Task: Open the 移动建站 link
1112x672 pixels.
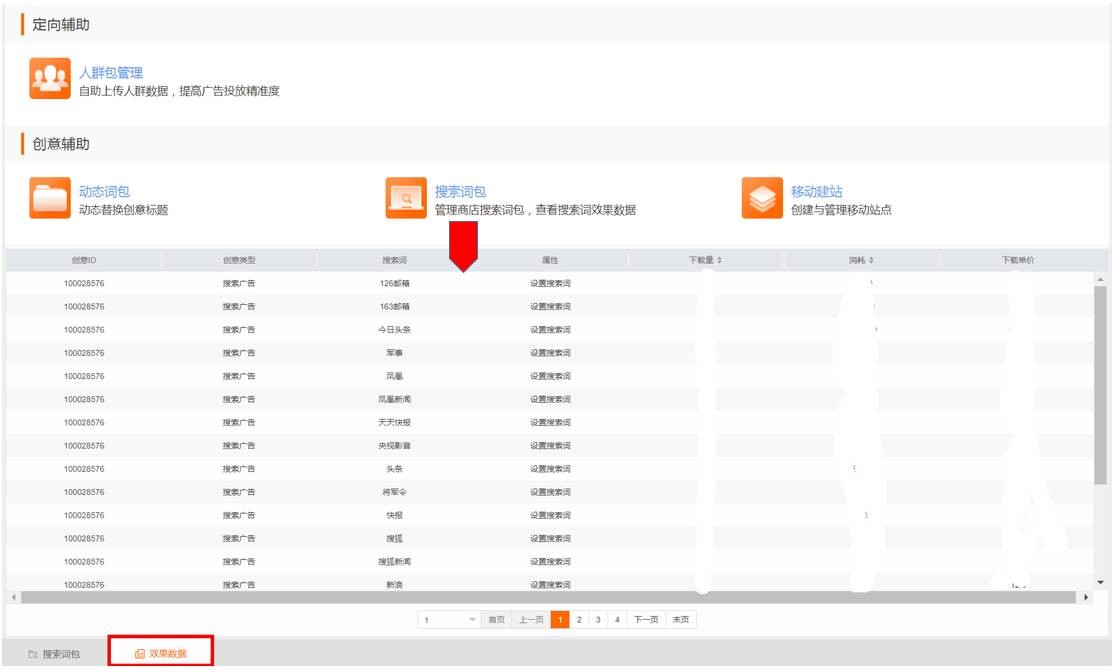Action: pyautogui.click(x=816, y=191)
